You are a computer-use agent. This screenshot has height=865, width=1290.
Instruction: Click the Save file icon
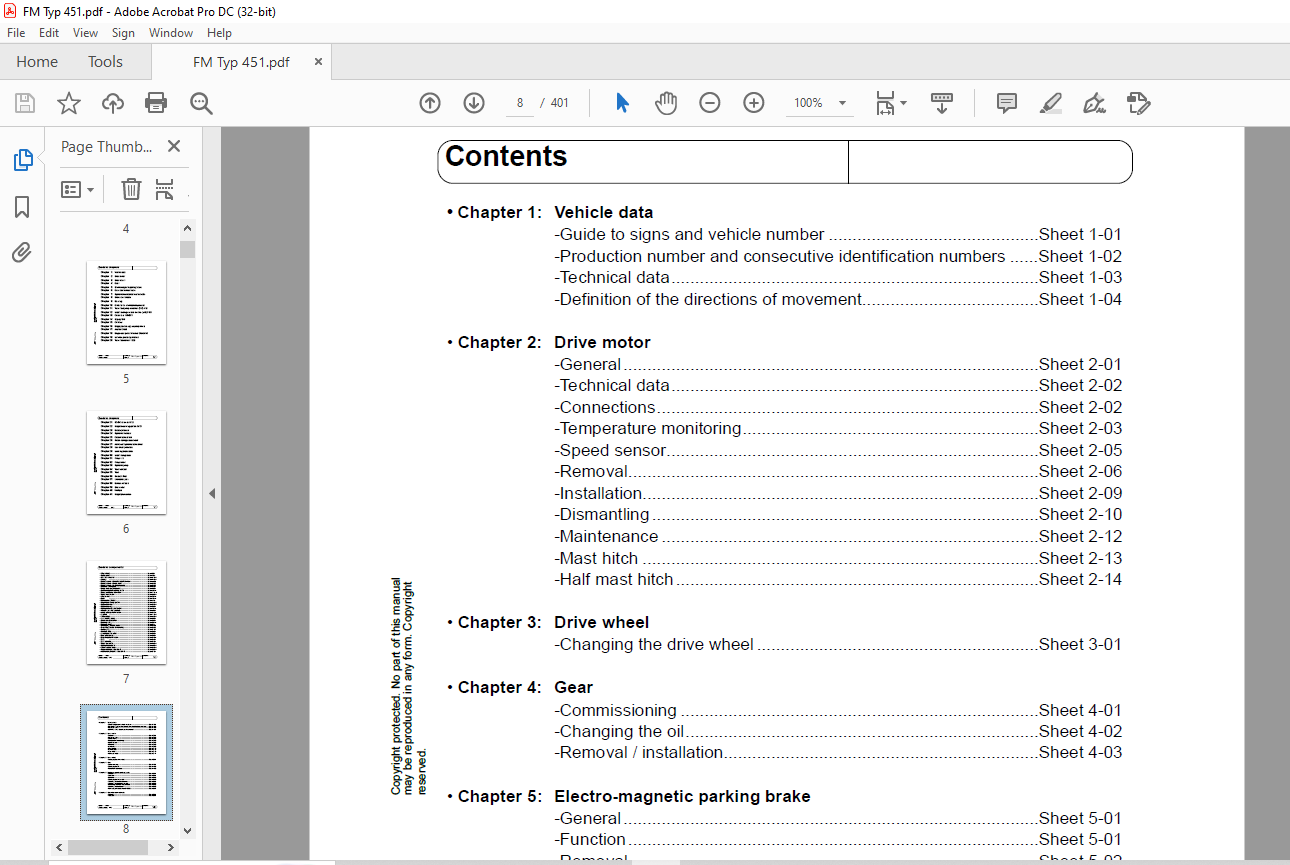point(25,103)
